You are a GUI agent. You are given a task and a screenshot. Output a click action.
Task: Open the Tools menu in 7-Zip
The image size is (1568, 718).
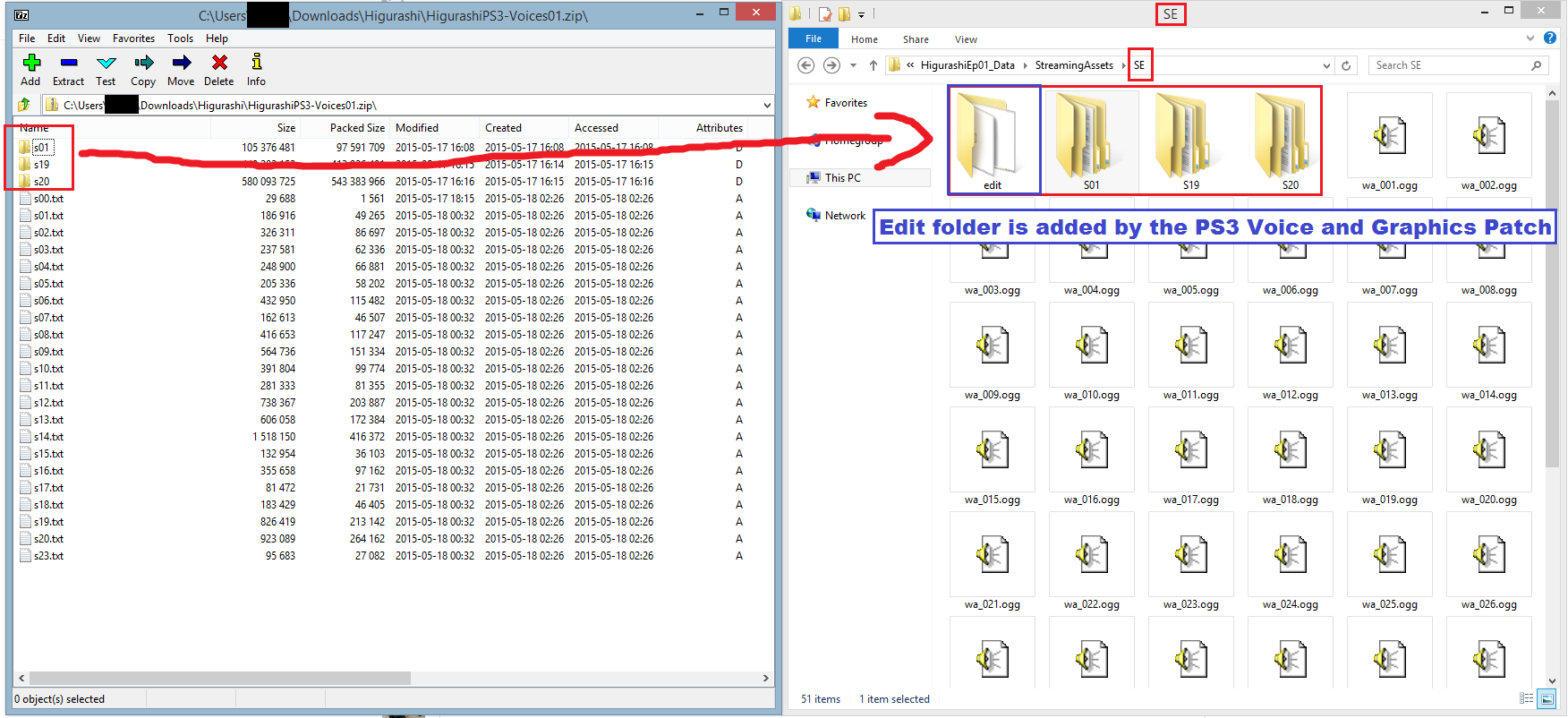pos(180,38)
